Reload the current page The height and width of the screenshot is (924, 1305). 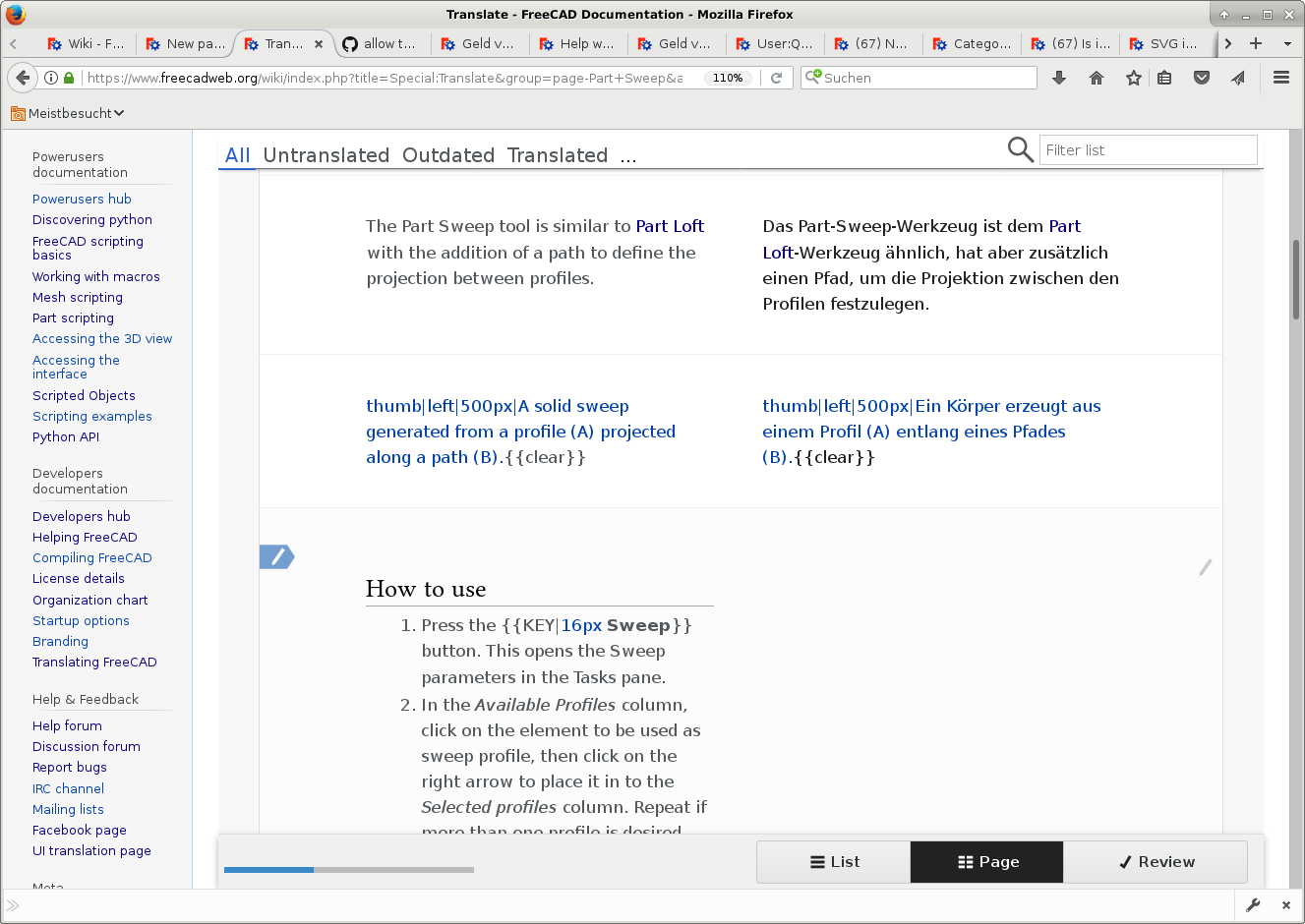776,78
